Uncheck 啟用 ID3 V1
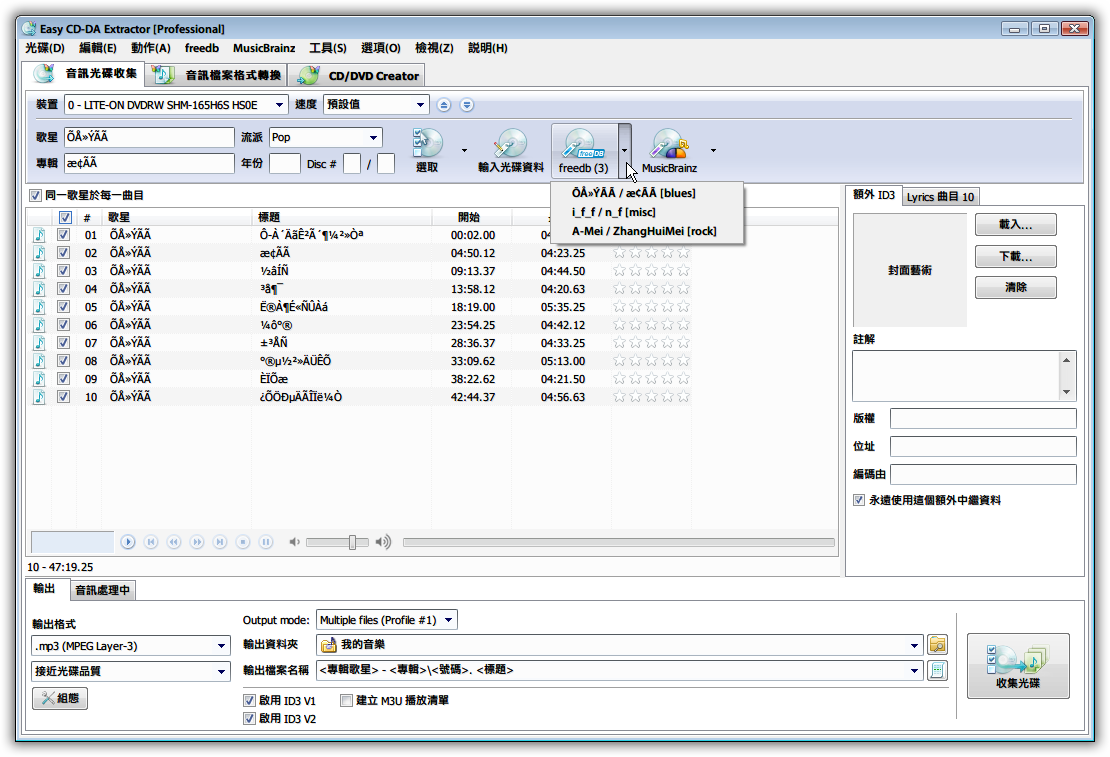 [x=249, y=700]
